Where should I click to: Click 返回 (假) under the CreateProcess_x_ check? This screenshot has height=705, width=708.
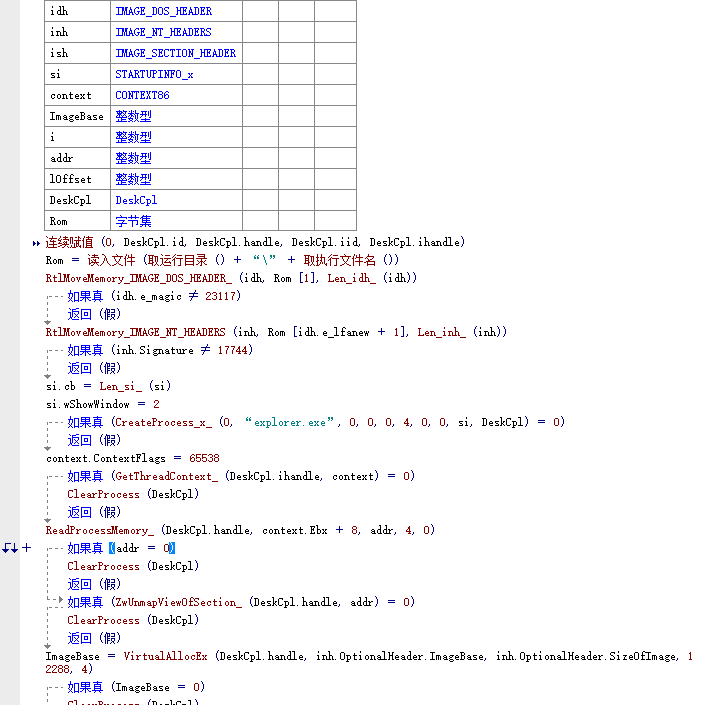(x=94, y=440)
